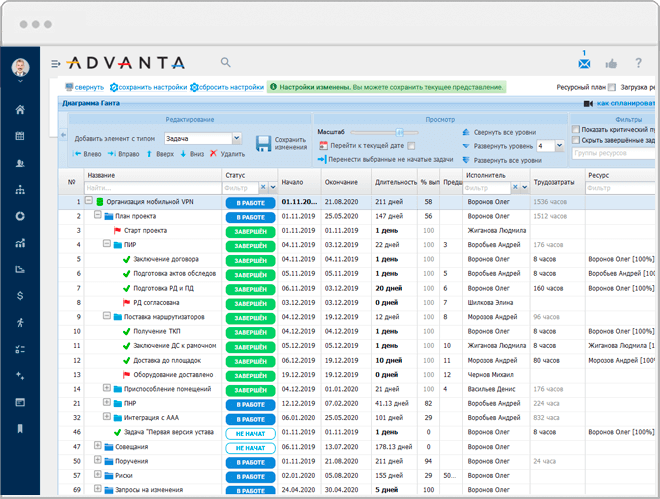Expand the Риски folder

(x=98, y=474)
